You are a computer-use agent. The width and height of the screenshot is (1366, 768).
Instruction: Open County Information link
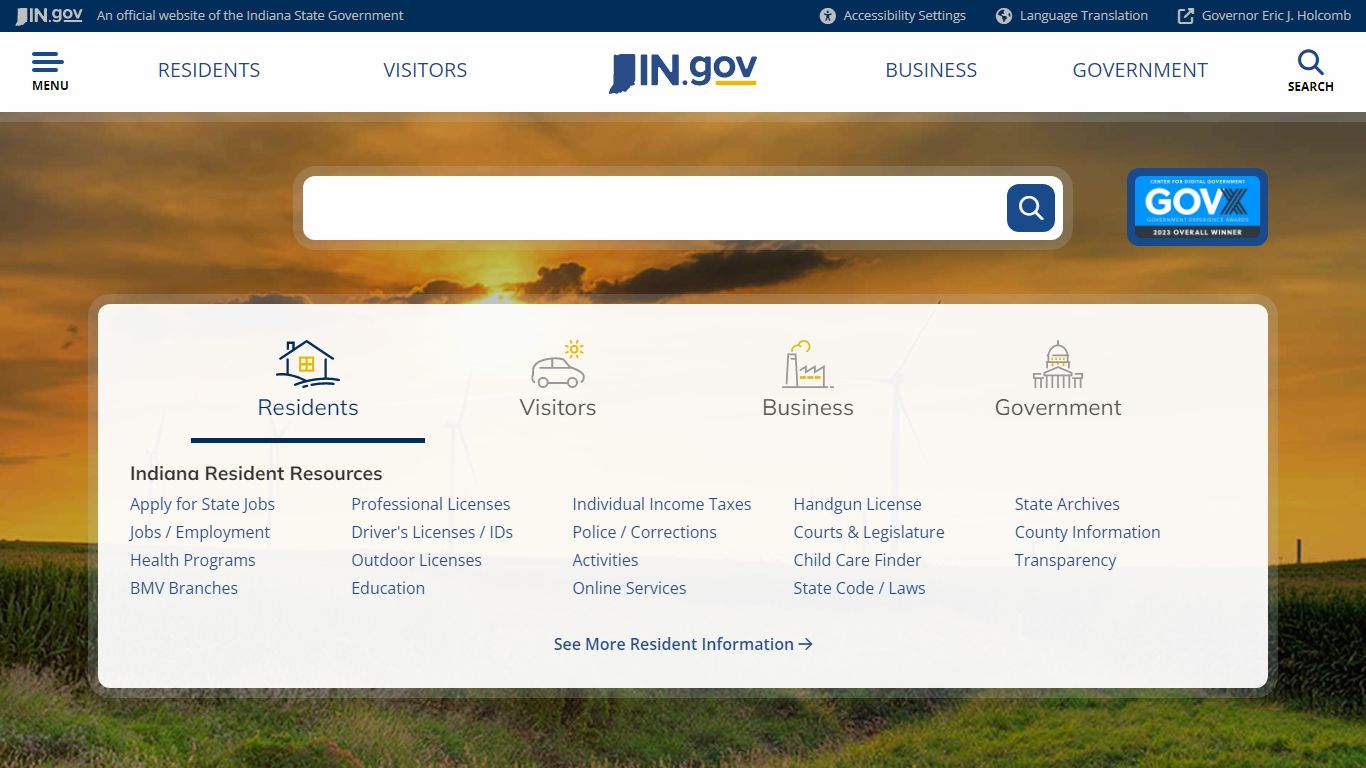[1087, 532]
